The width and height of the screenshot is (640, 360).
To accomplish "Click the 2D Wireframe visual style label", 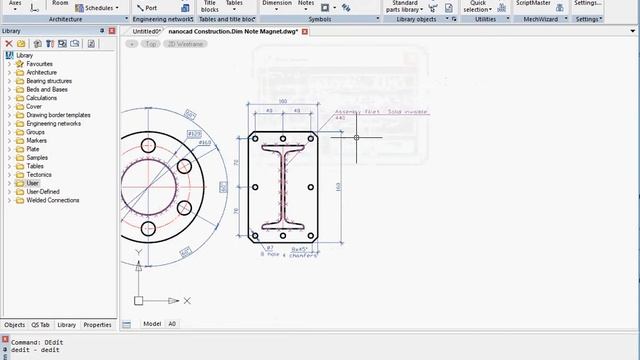I will [185, 44].
